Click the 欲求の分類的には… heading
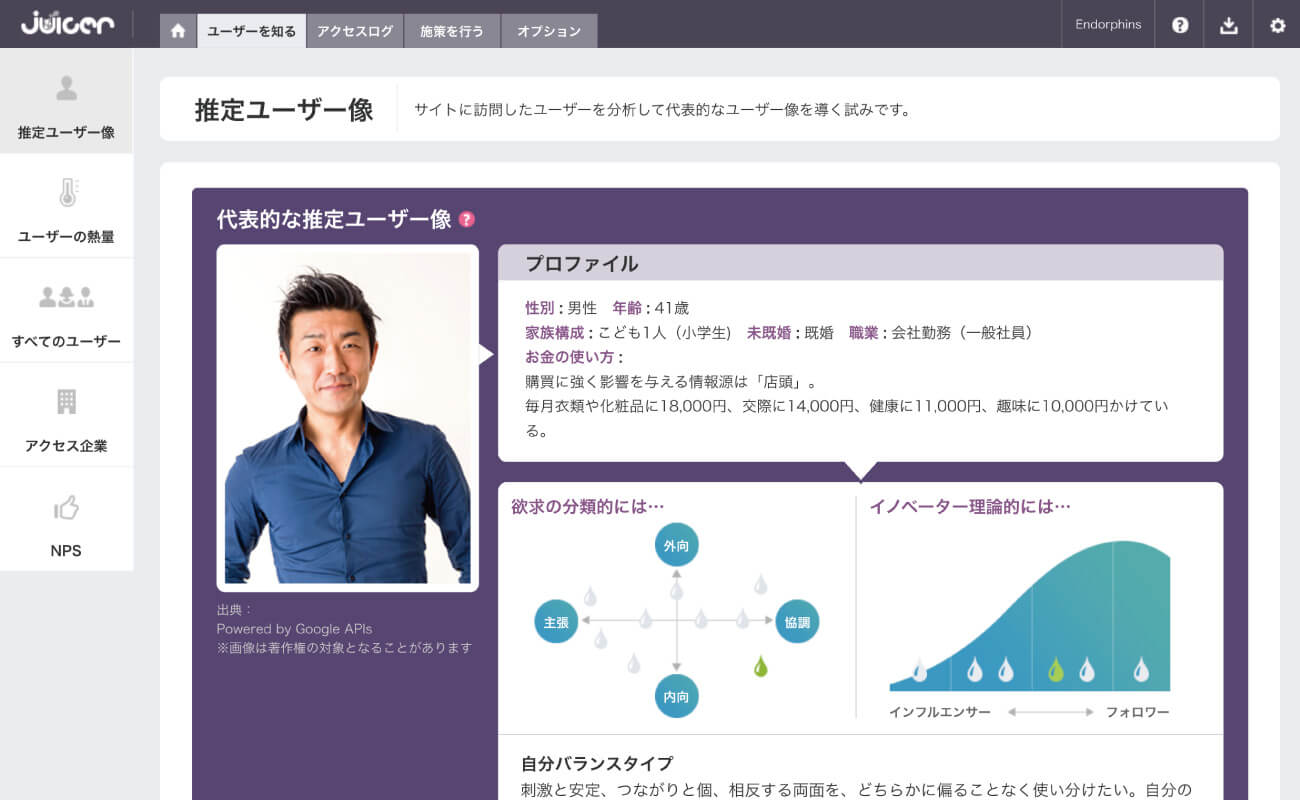This screenshot has height=800, width=1300. click(x=588, y=506)
